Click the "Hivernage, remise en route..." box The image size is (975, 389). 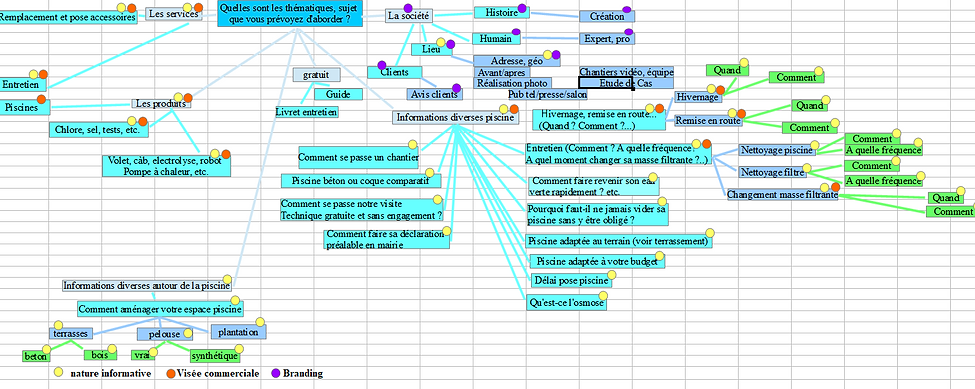(598, 120)
